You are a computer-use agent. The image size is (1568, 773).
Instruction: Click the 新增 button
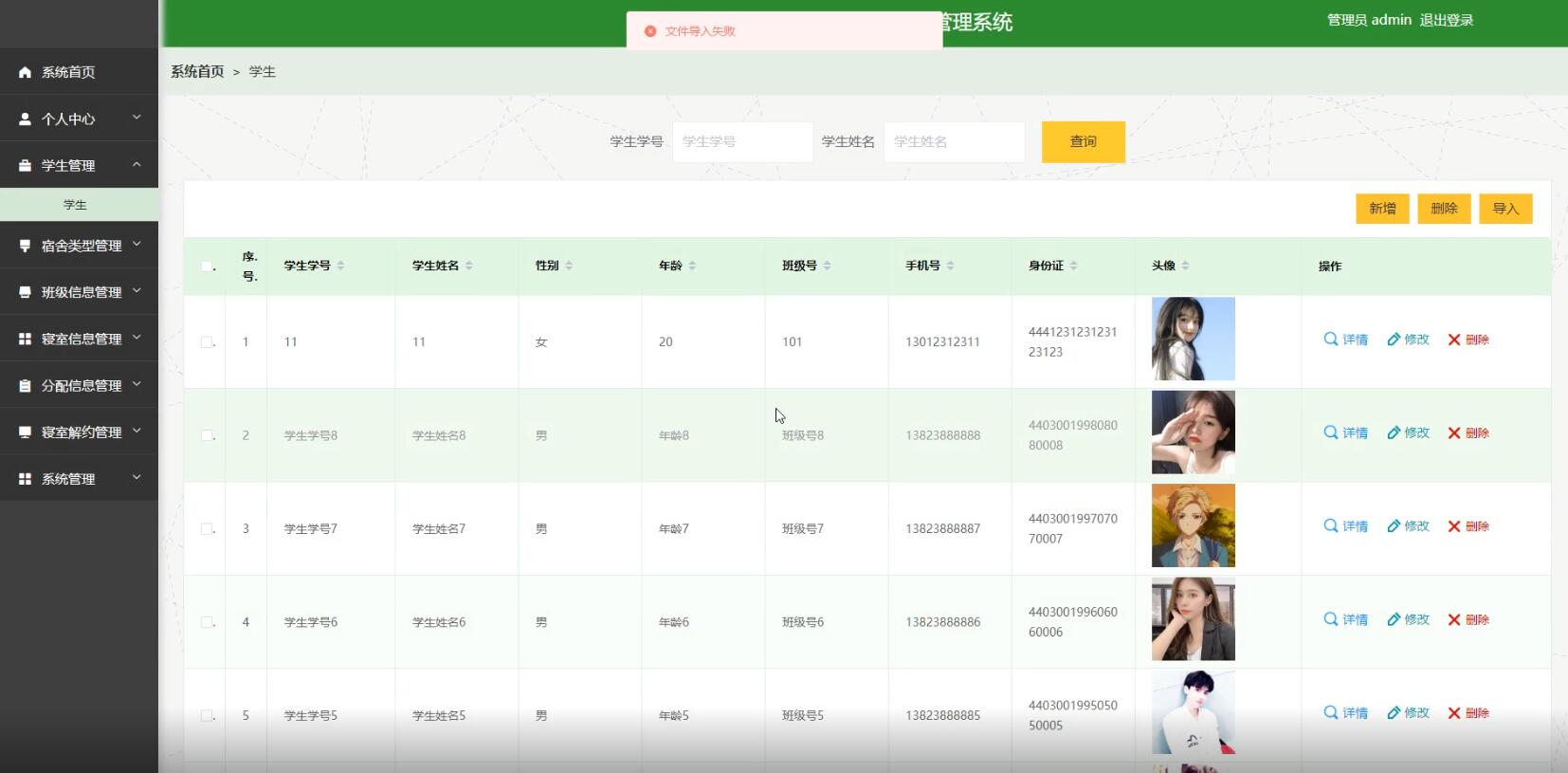coord(1382,209)
